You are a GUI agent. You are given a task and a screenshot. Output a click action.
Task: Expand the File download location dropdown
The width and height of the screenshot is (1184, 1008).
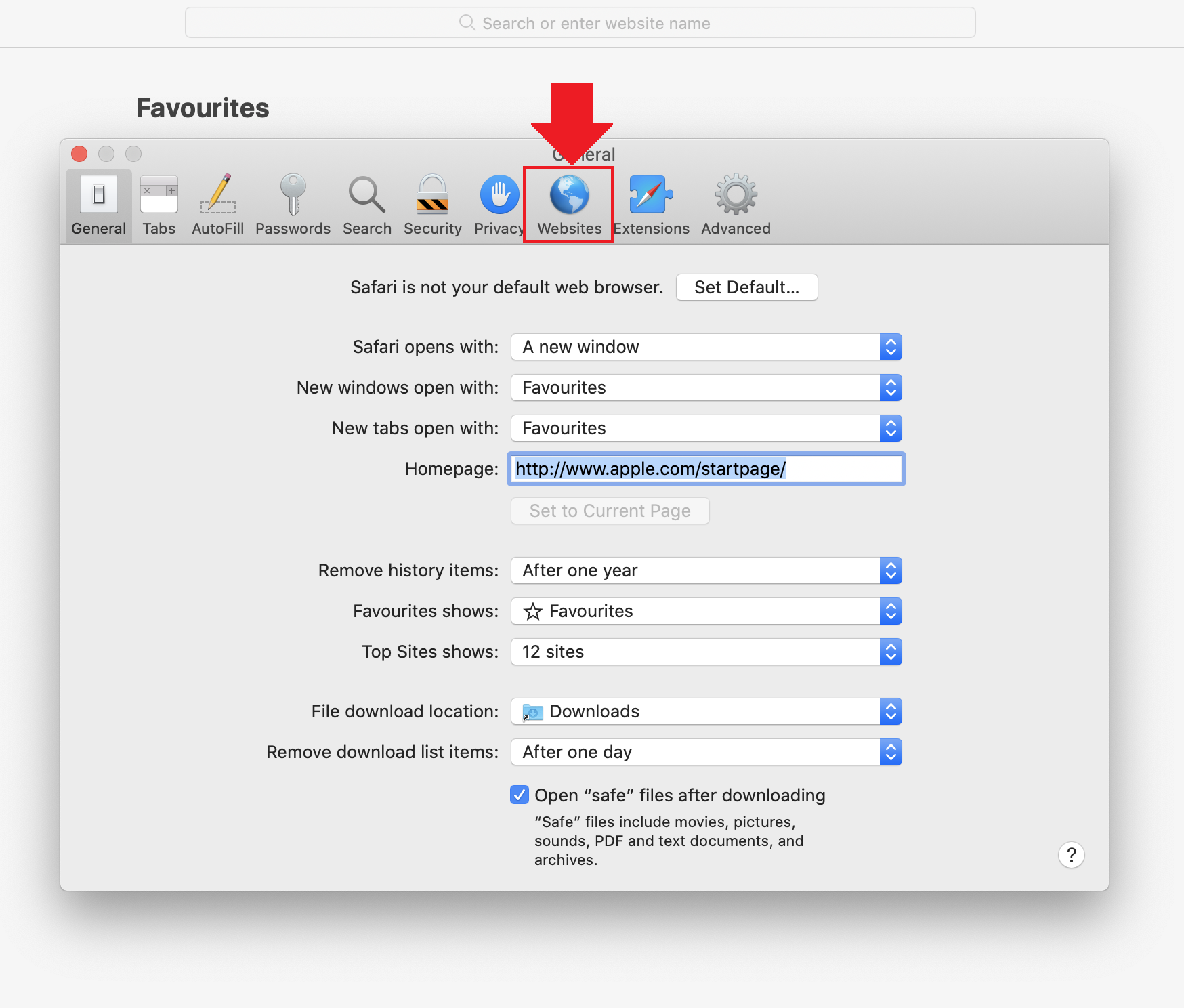pyautogui.click(x=706, y=711)
